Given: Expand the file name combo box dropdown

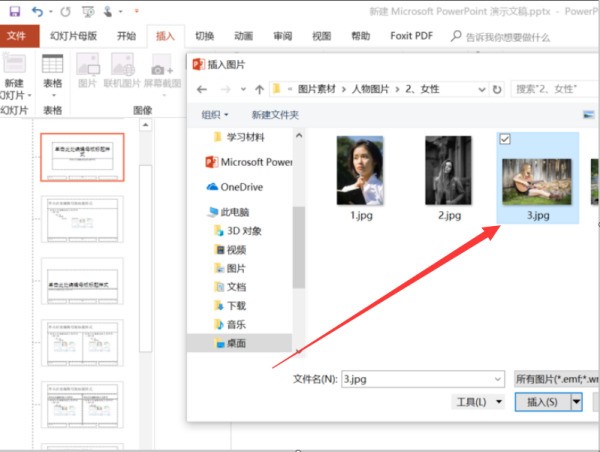Looking at the screenshot, I should [x=498, y=379].
